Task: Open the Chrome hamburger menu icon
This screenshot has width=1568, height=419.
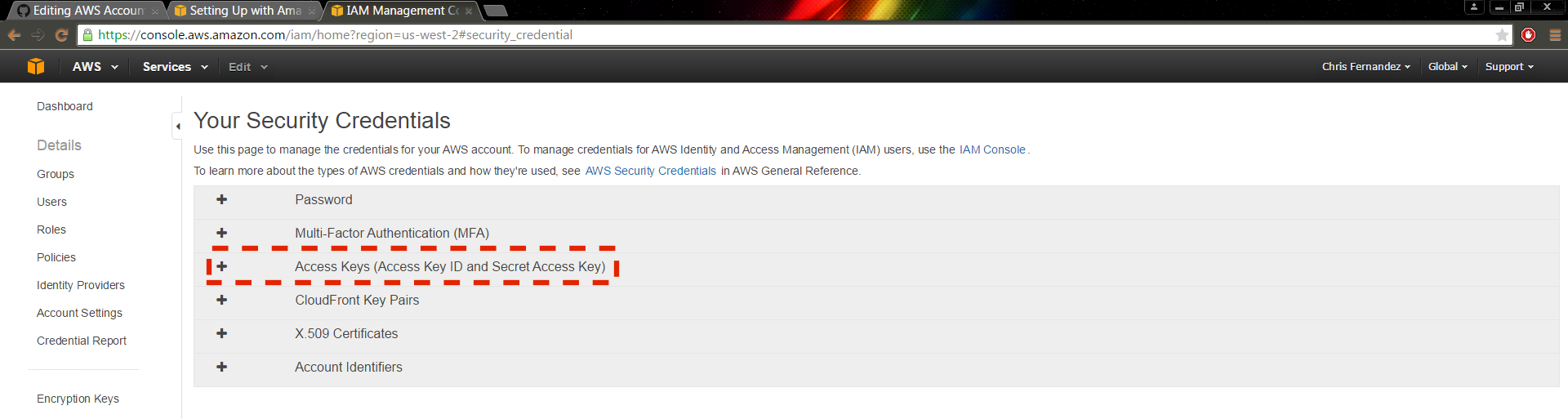Action: [x=1555, y=35]
